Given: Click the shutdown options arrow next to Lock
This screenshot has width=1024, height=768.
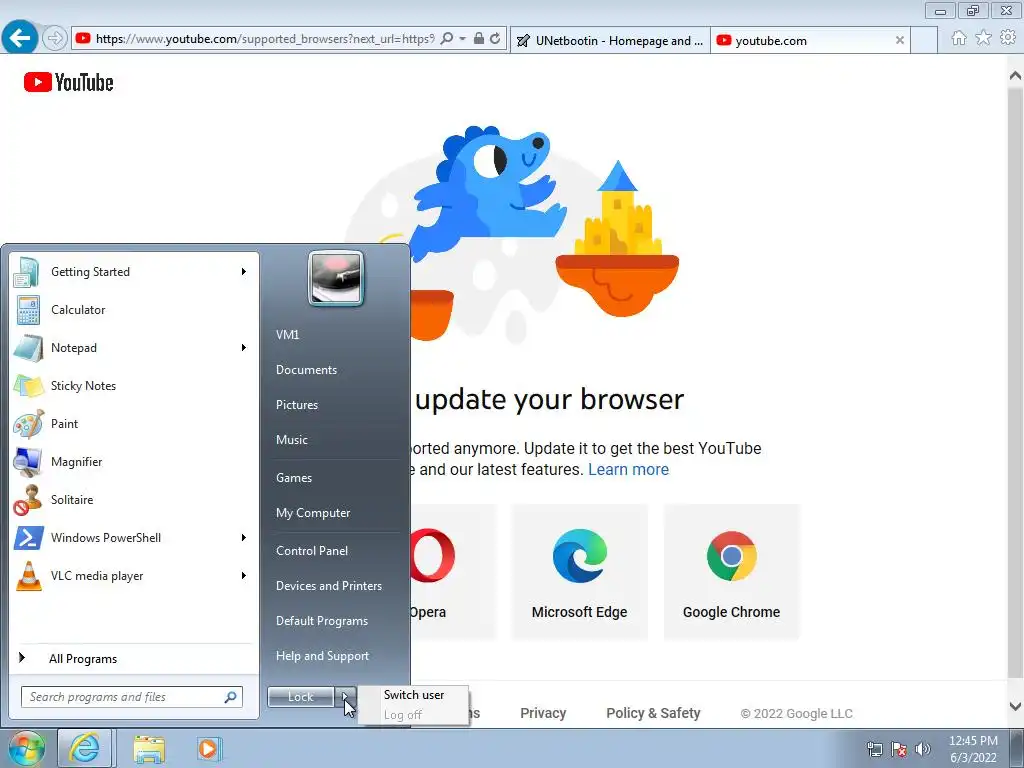Looking at the screenshot, I should tap(346, 697).
